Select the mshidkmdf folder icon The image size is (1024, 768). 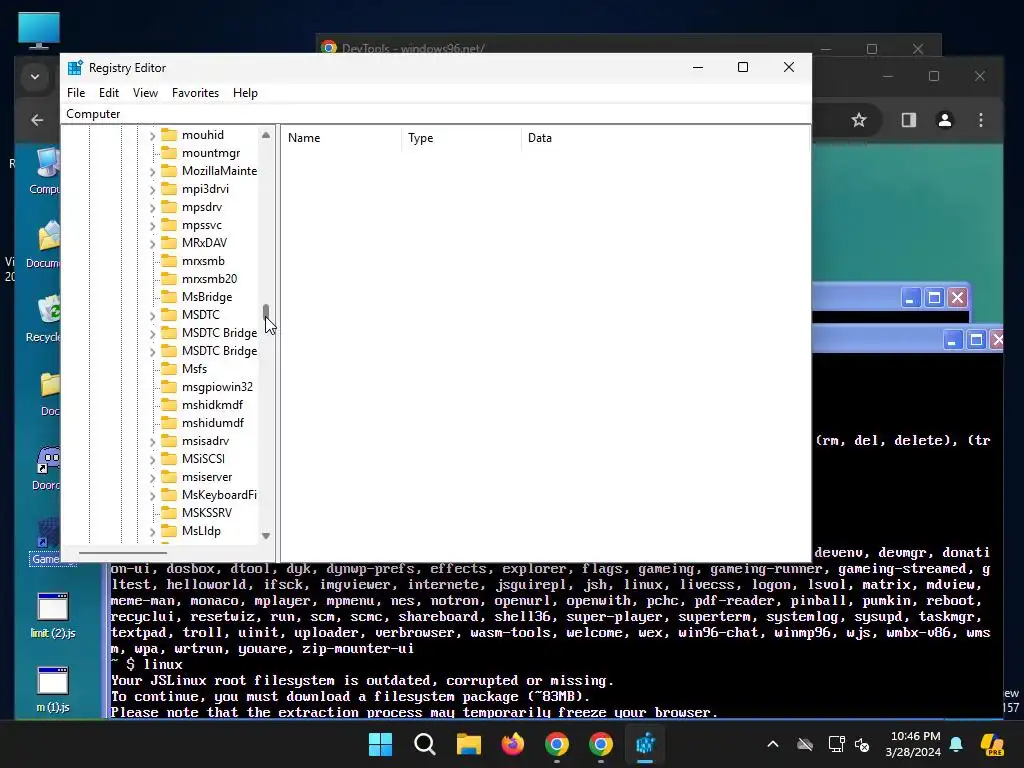(169, 405)
